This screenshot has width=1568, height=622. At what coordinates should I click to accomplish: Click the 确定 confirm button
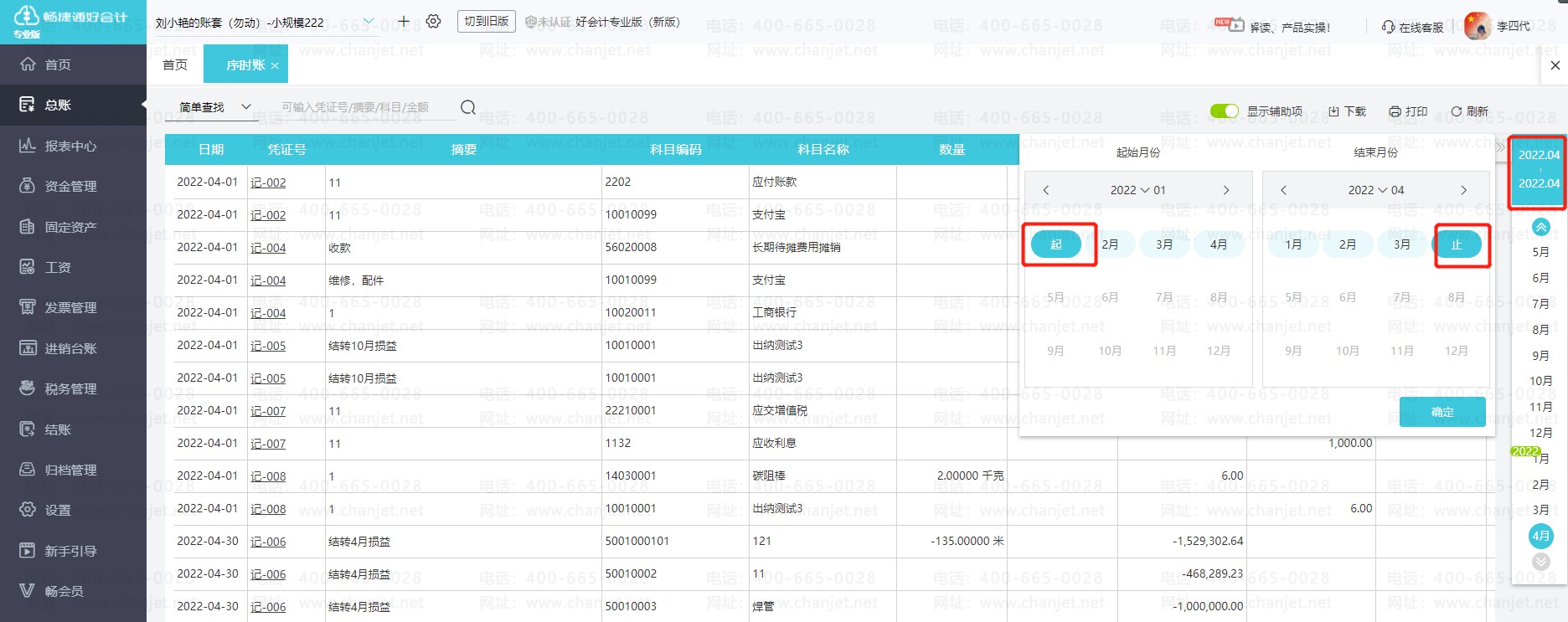pyautogui.click(x=1442, y=412)
